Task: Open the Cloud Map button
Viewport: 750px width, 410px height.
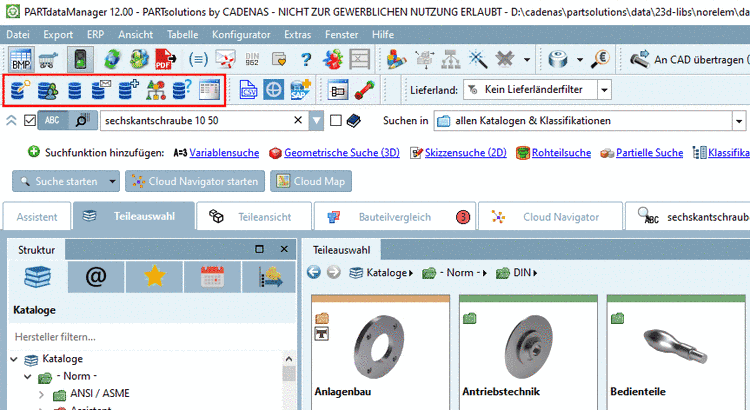Action: (311, 181)
